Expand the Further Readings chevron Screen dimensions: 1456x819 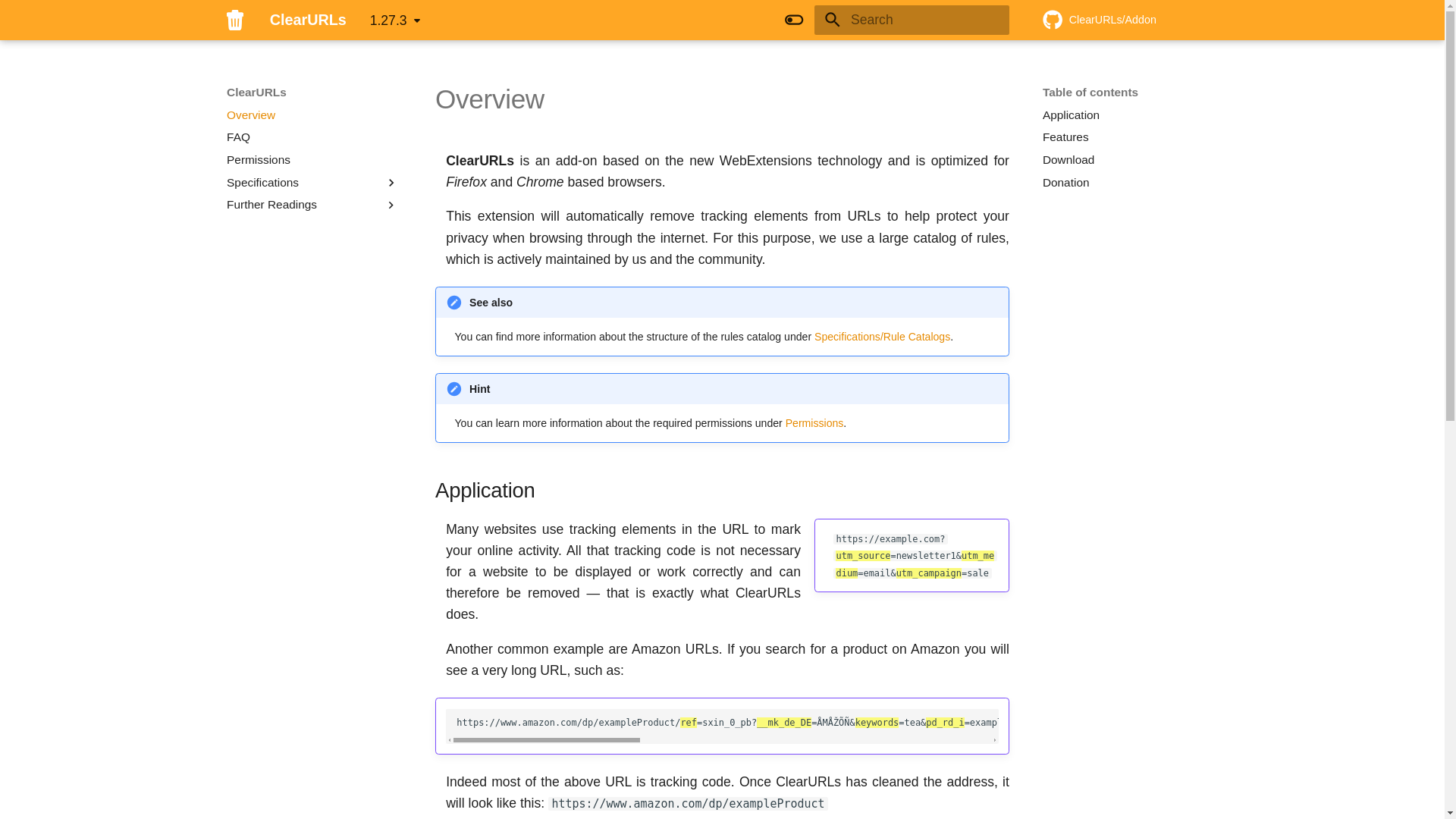click(391, 205)
